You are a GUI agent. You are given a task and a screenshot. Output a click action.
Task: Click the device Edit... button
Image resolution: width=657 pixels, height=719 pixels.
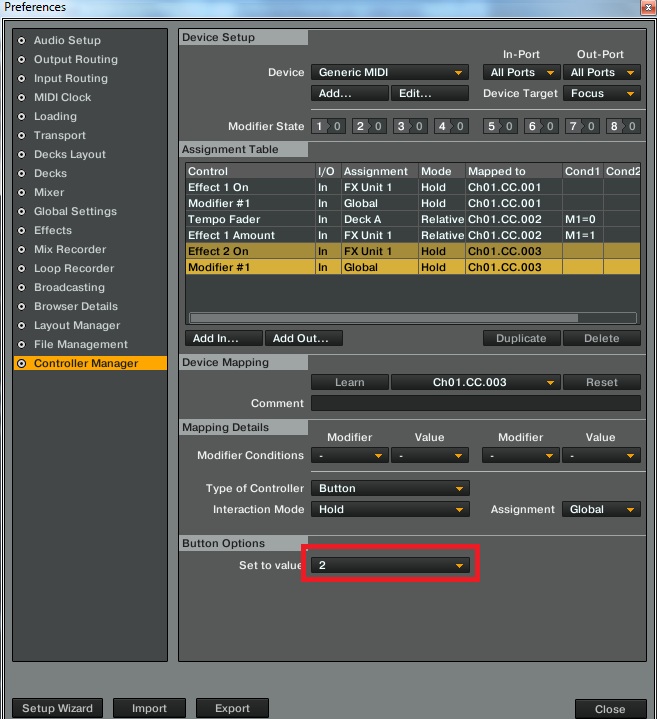pos(430,94)
